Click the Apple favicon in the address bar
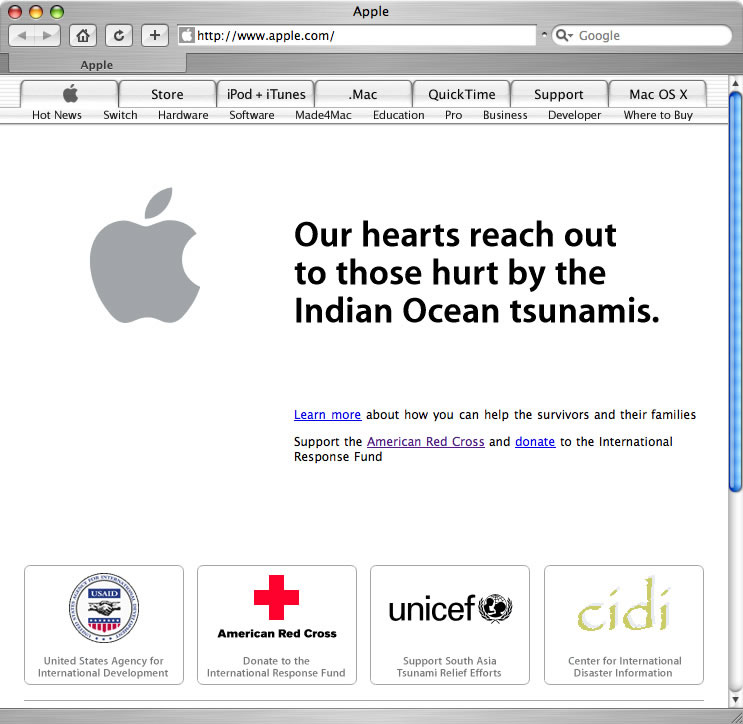Image resolution: width=743 pixels, height=724 pixels. tap(187, 36)
